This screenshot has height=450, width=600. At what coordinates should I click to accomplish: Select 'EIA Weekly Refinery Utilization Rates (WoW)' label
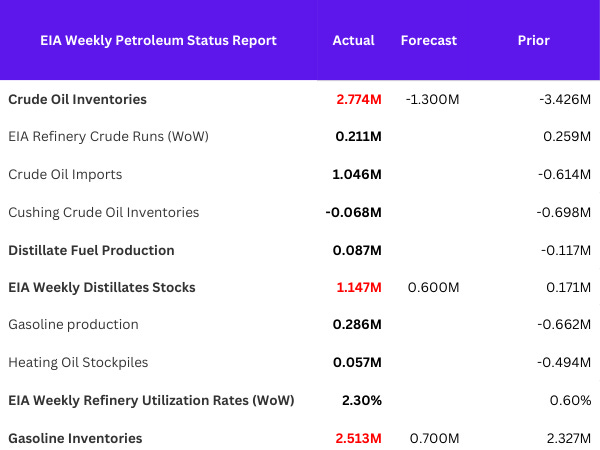(x=152, y=400)
